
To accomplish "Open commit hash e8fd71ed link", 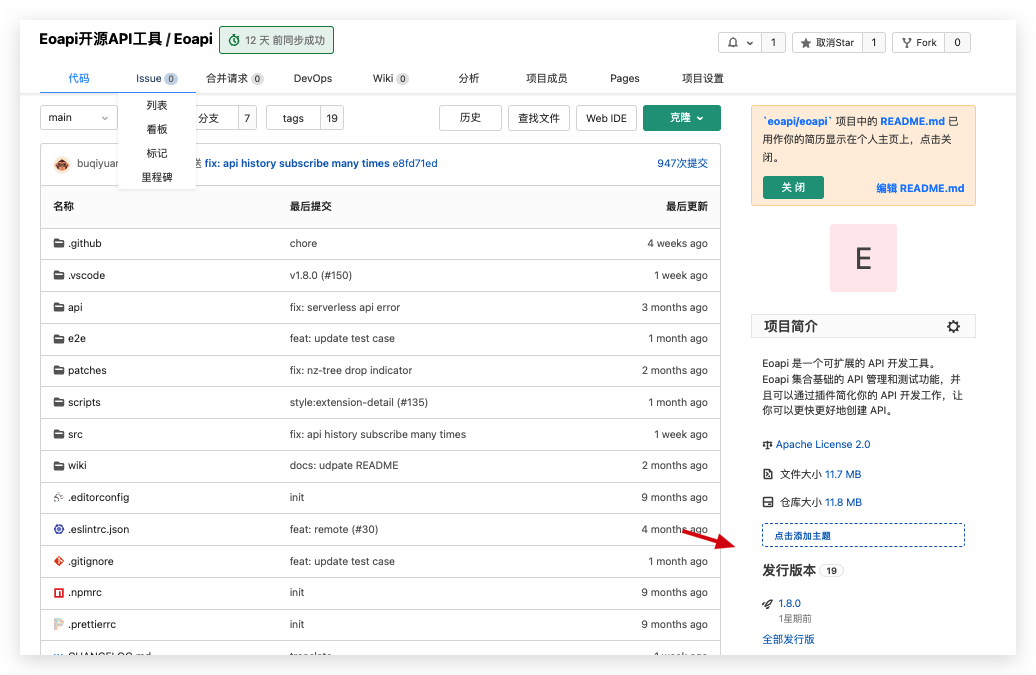I will [415, 163].
